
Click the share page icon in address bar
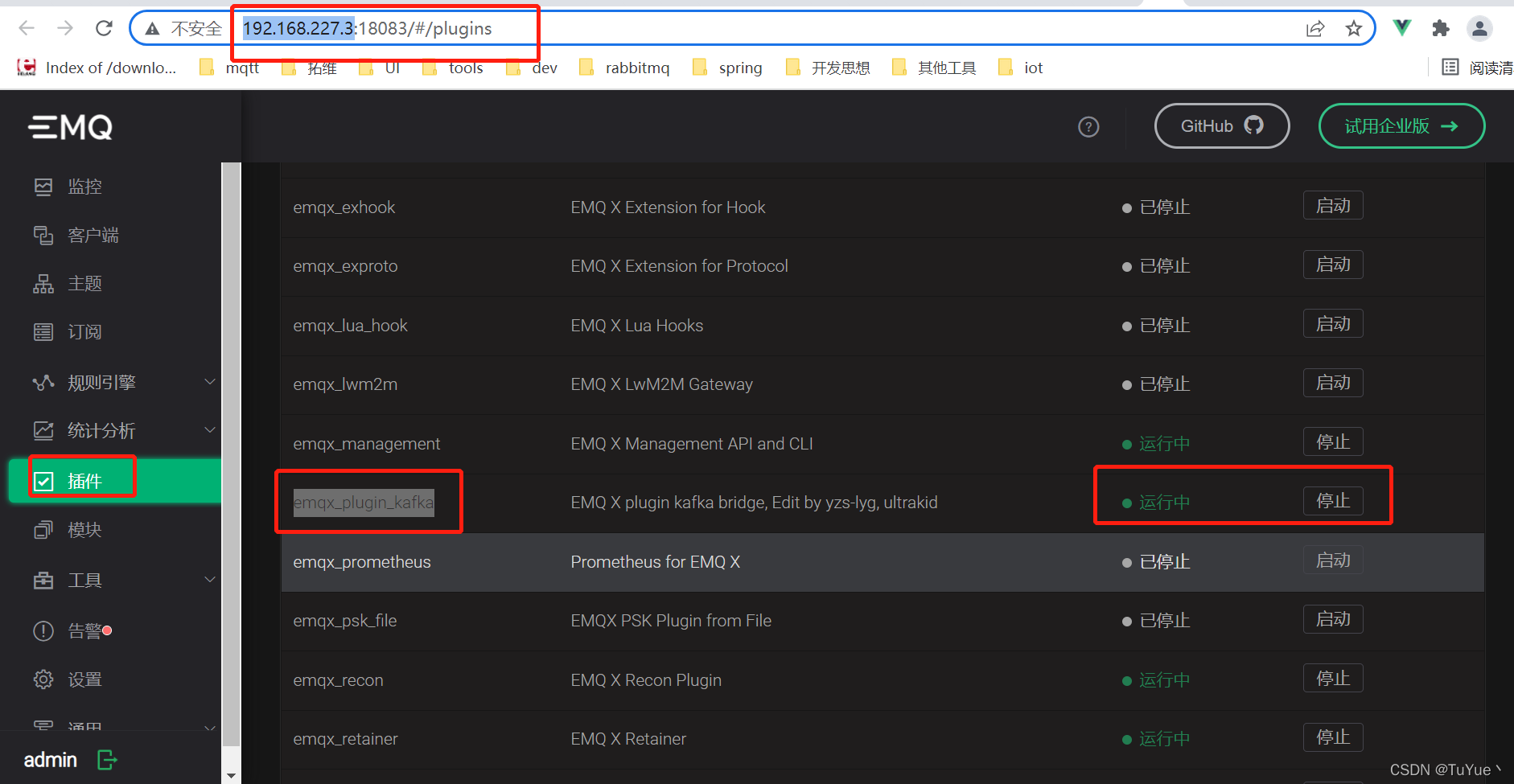(1314, 29)
